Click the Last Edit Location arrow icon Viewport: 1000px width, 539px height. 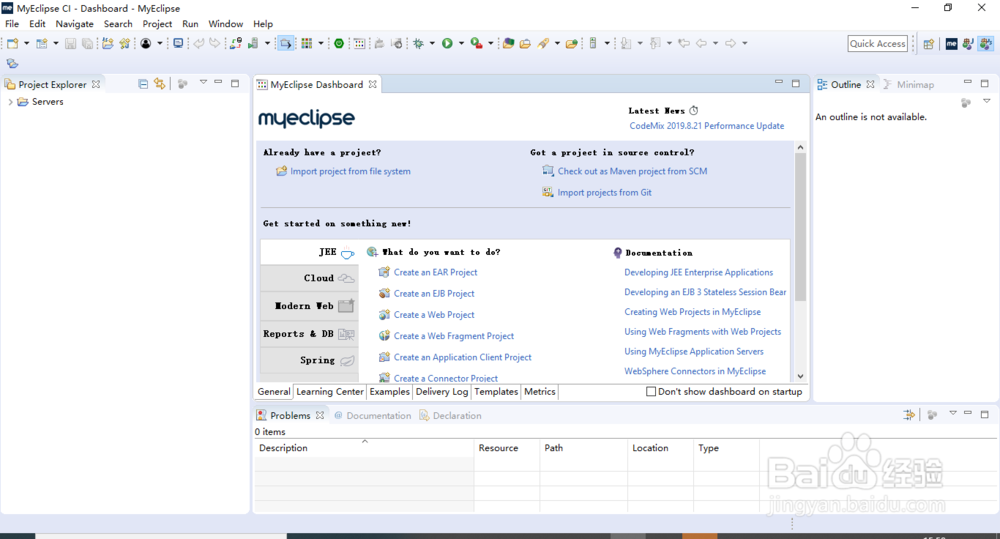coord(684,43)
